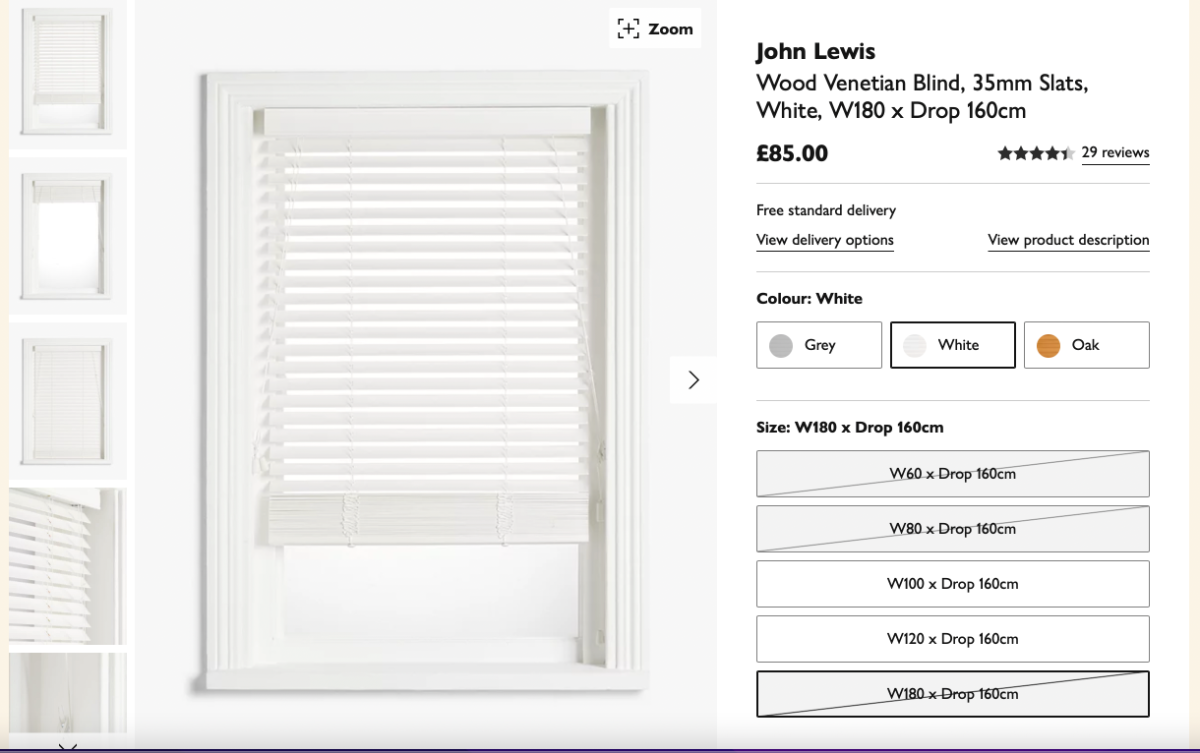Screen dimensions: 1200x753
Task: Expand more thumbnails with down chevron
Action: click(x=68, y=745)
